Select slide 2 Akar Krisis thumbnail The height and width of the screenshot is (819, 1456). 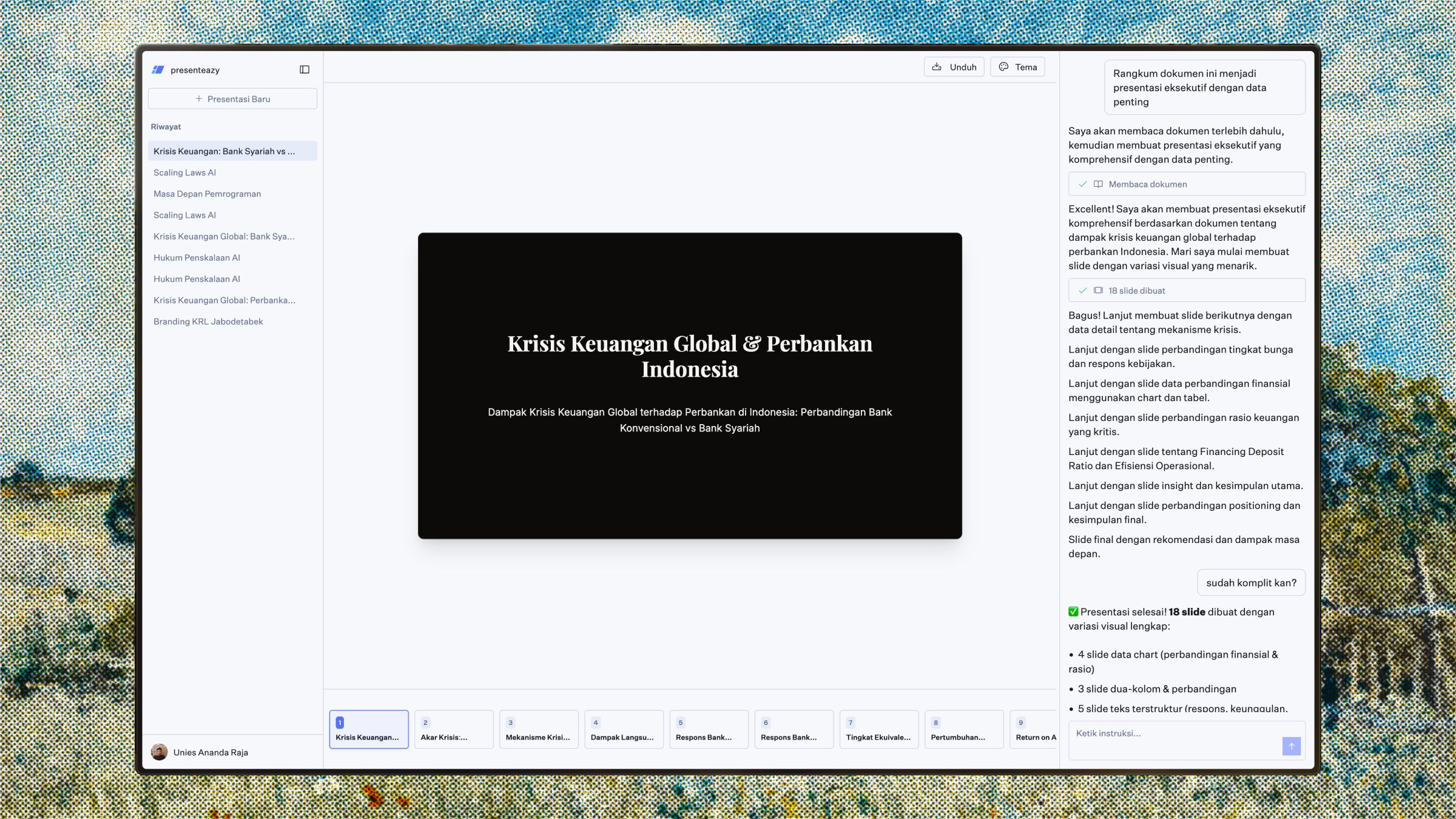(453, 729)
